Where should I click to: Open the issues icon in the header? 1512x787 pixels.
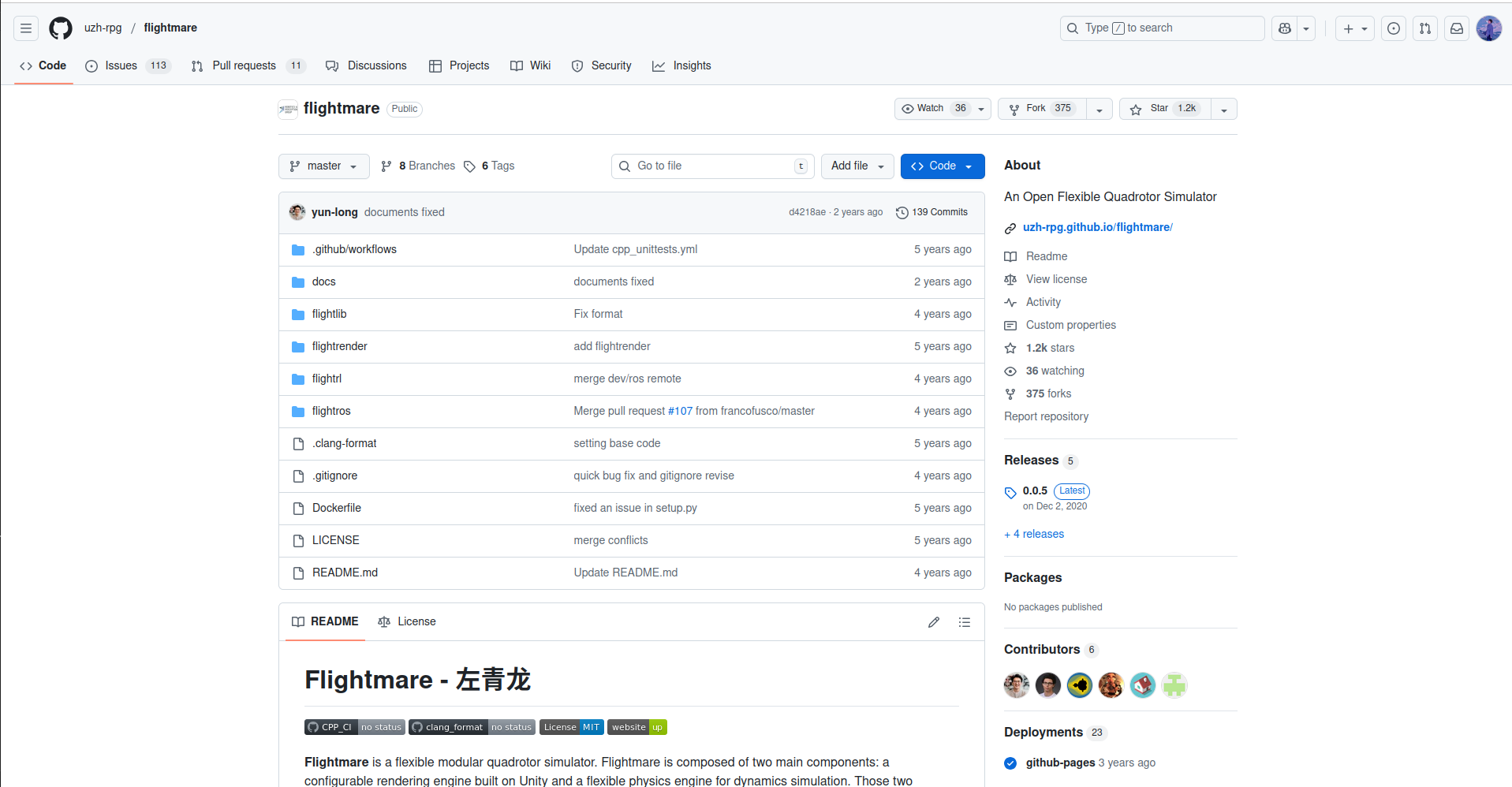point(1394,28)
